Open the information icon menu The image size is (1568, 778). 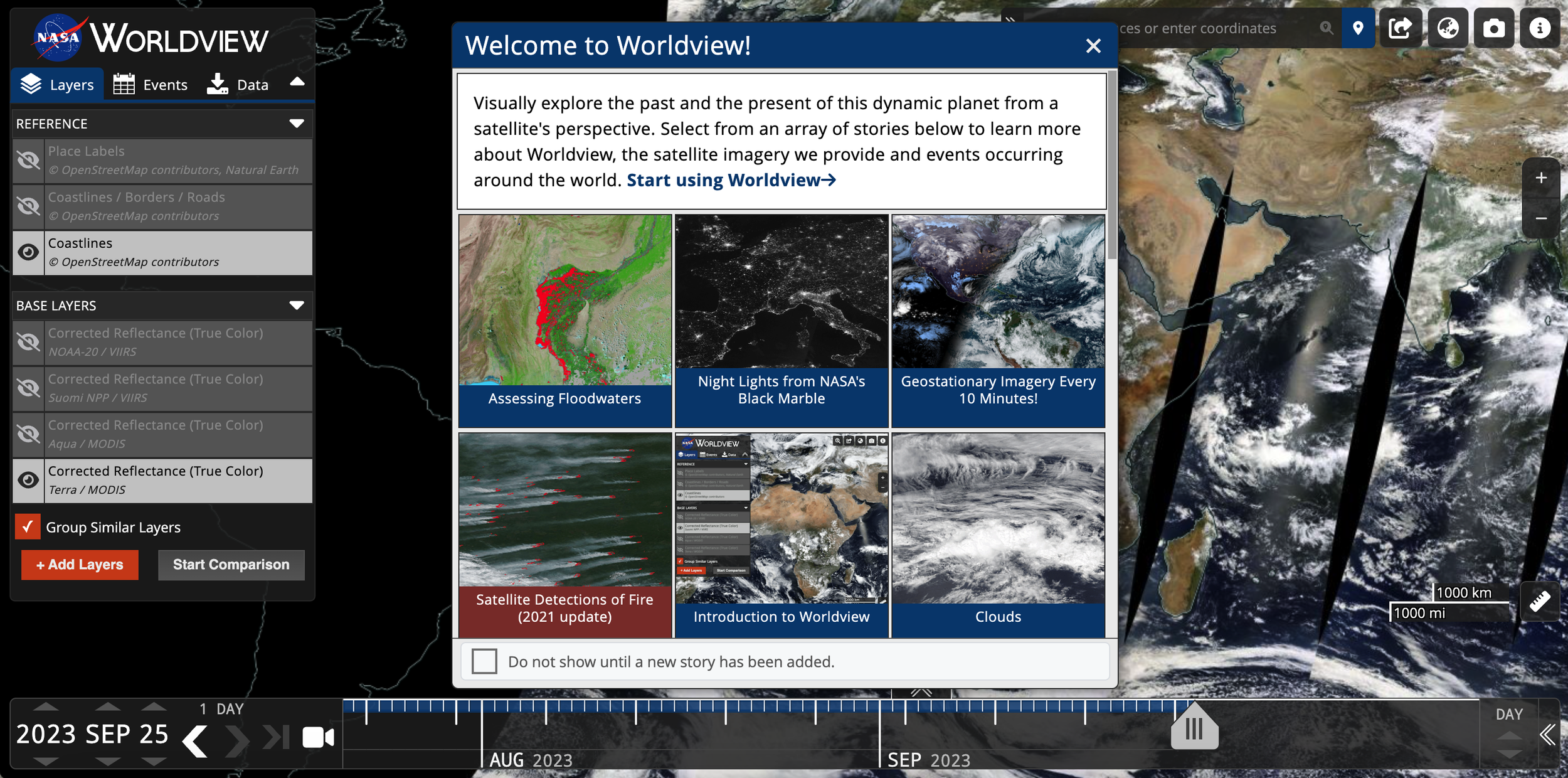tap(1539, 28)
